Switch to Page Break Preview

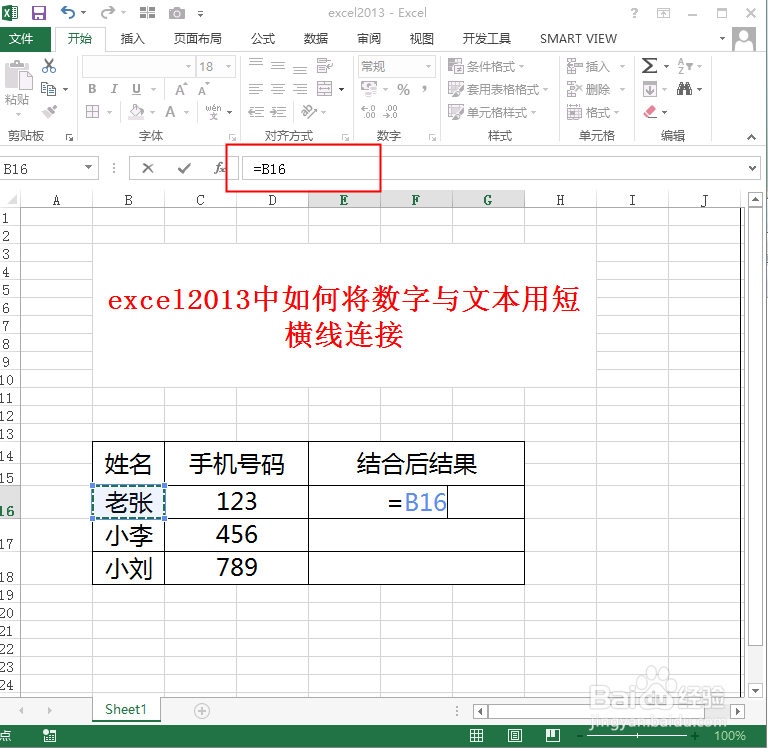click(x=553, y=735)
